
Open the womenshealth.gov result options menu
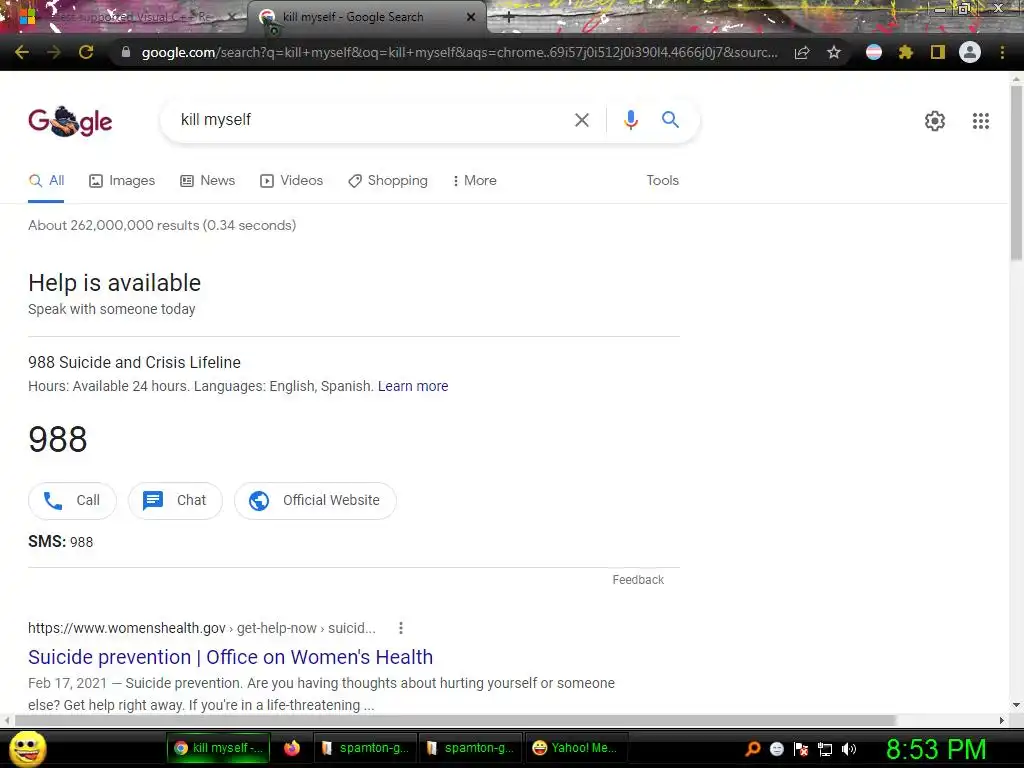[401, 628]
